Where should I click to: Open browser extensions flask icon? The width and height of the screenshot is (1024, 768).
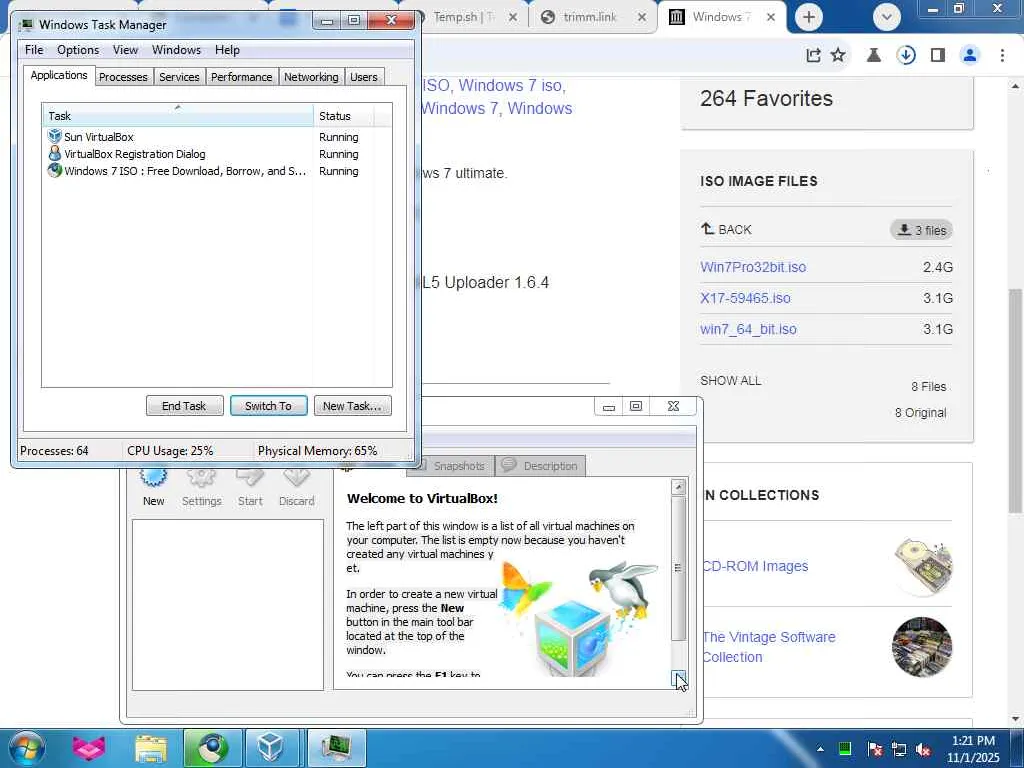[x=874, y=56]
